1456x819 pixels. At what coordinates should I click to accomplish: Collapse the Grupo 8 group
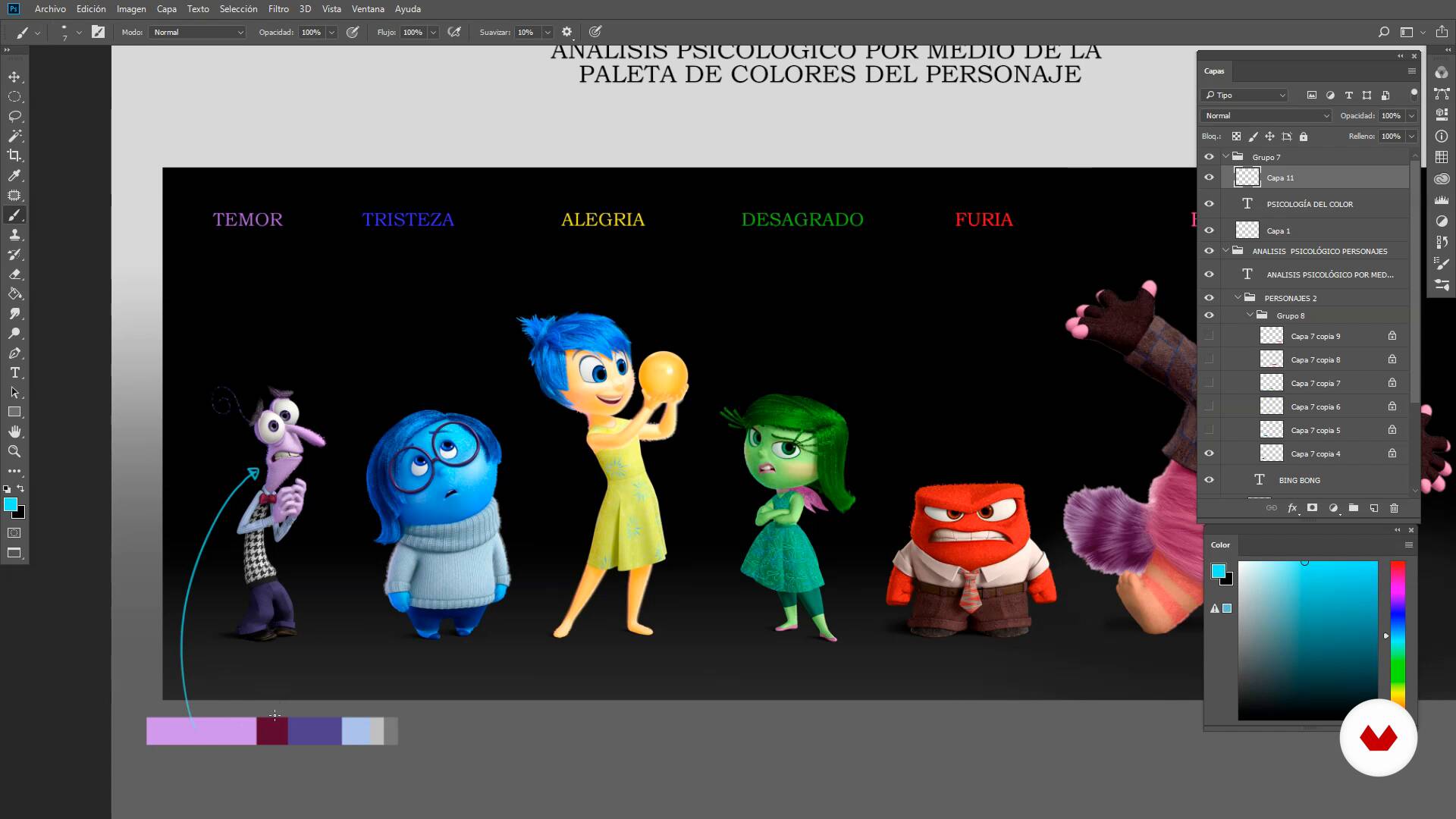click(1250, 315)
